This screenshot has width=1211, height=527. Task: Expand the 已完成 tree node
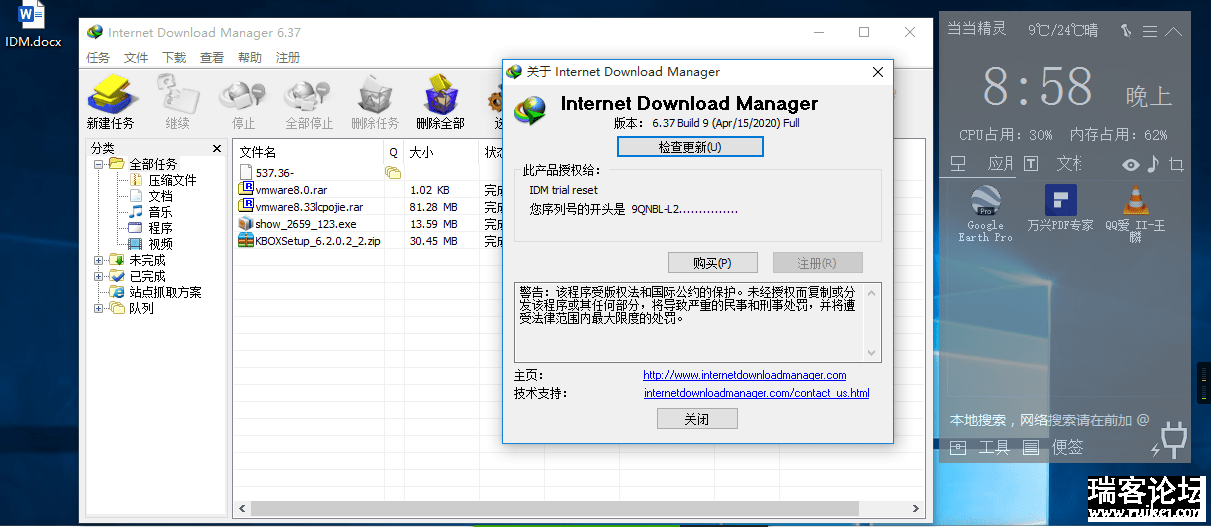(x=99, y=276)
